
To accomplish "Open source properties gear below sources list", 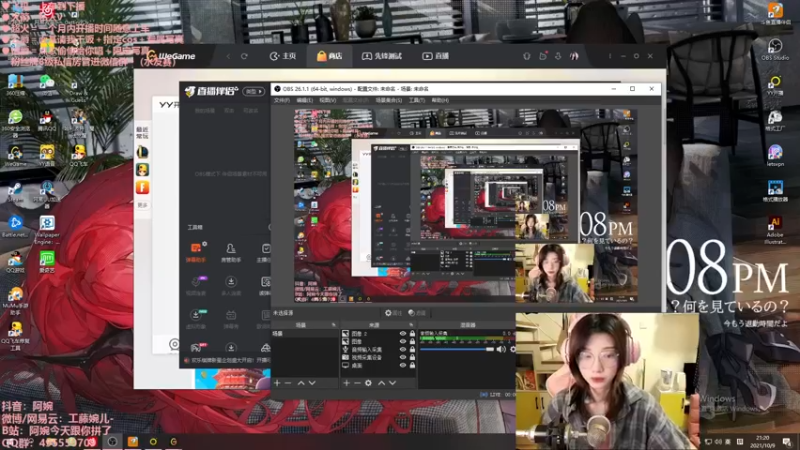I will point(368,383).
